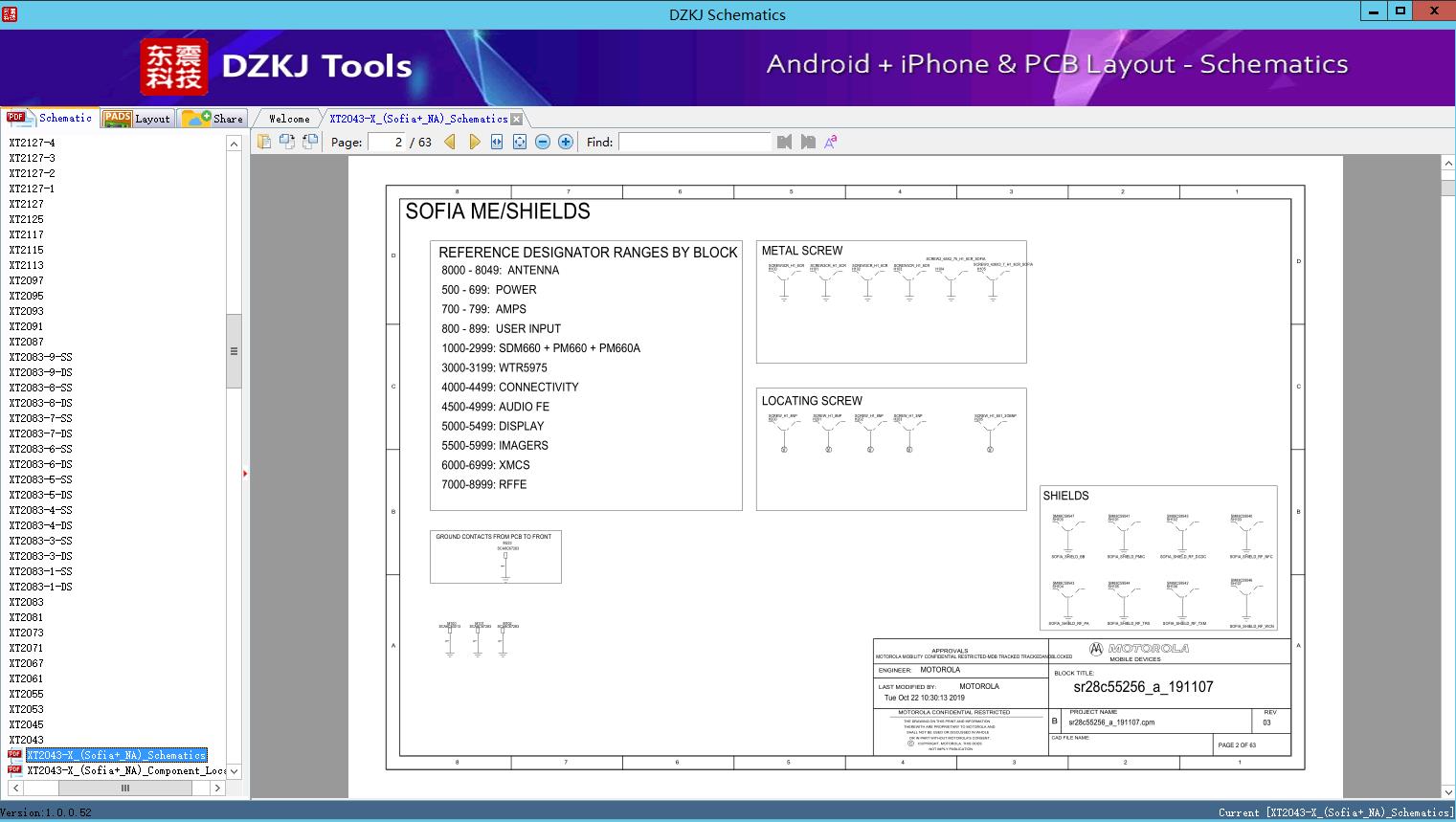1456x822 pixels.
Task: Go to next page with yellow right arrow
Action: click(x=474, y=142)
